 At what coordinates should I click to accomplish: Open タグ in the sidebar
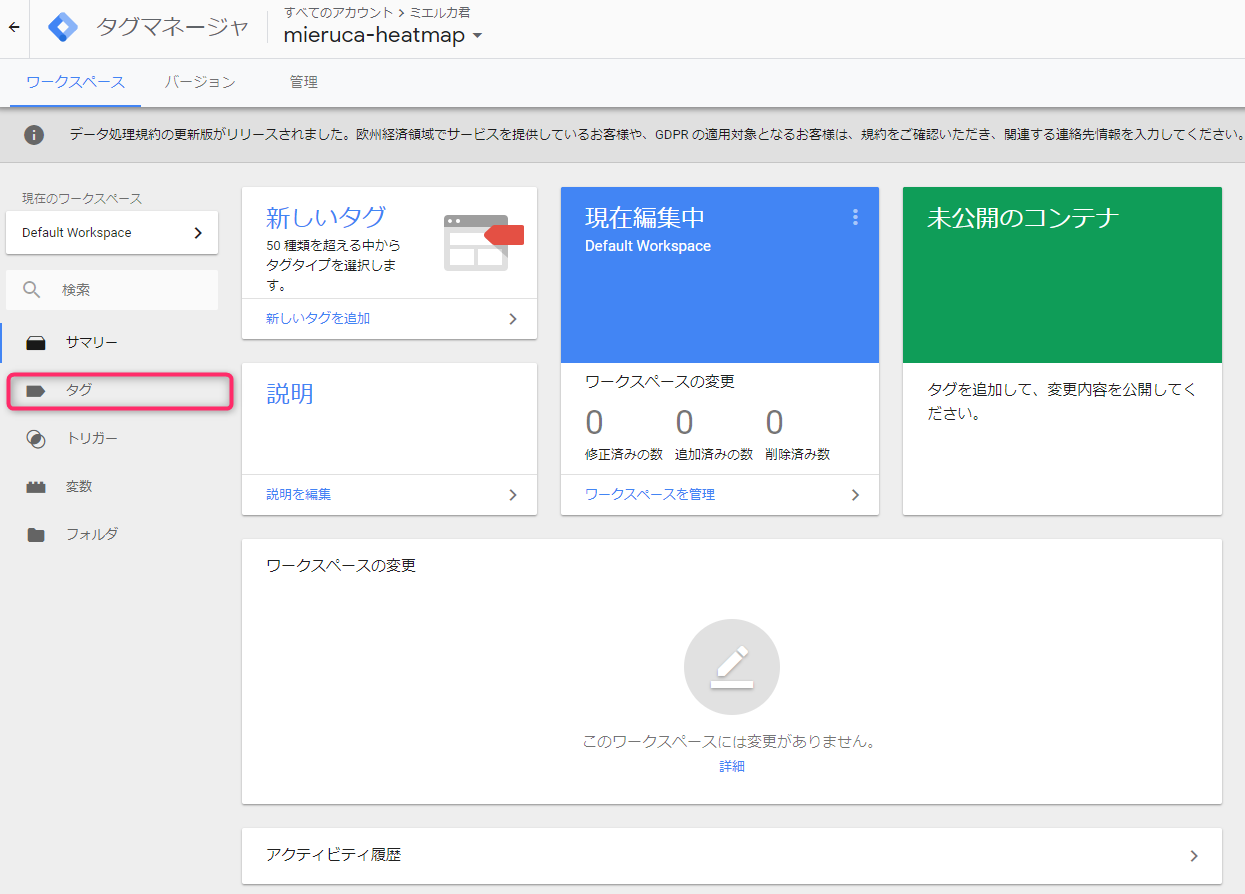(x=120, y=391)
